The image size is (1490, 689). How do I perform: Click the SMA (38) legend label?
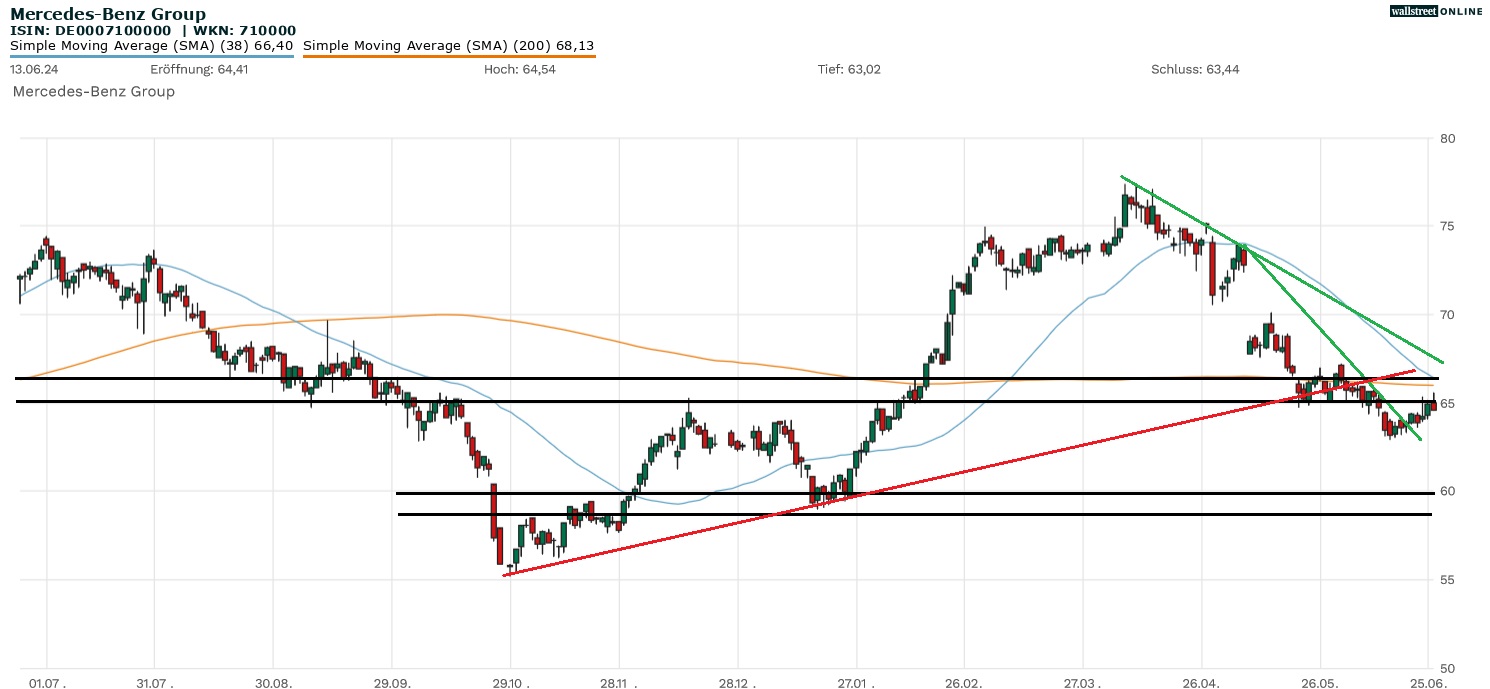151,45
